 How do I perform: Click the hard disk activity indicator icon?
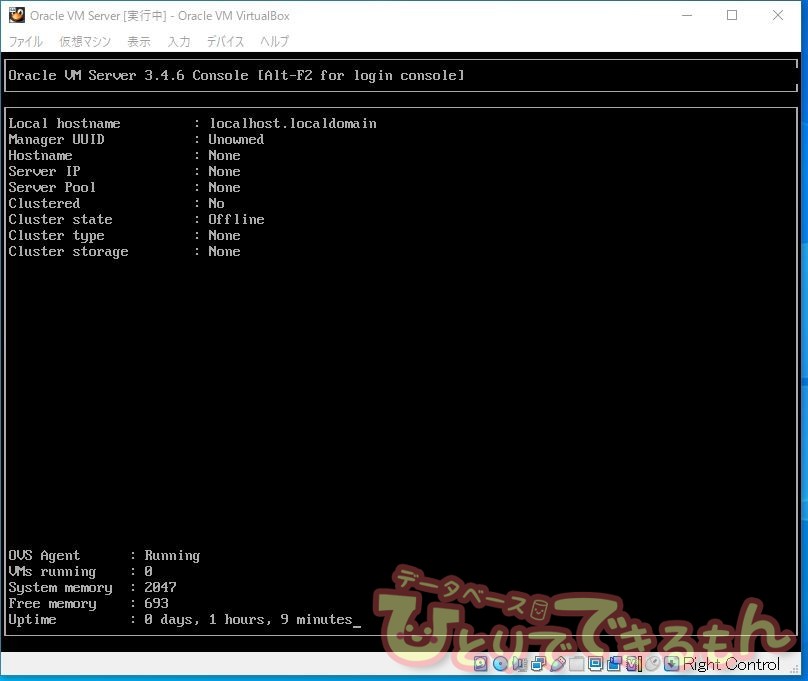coord(482,664)
